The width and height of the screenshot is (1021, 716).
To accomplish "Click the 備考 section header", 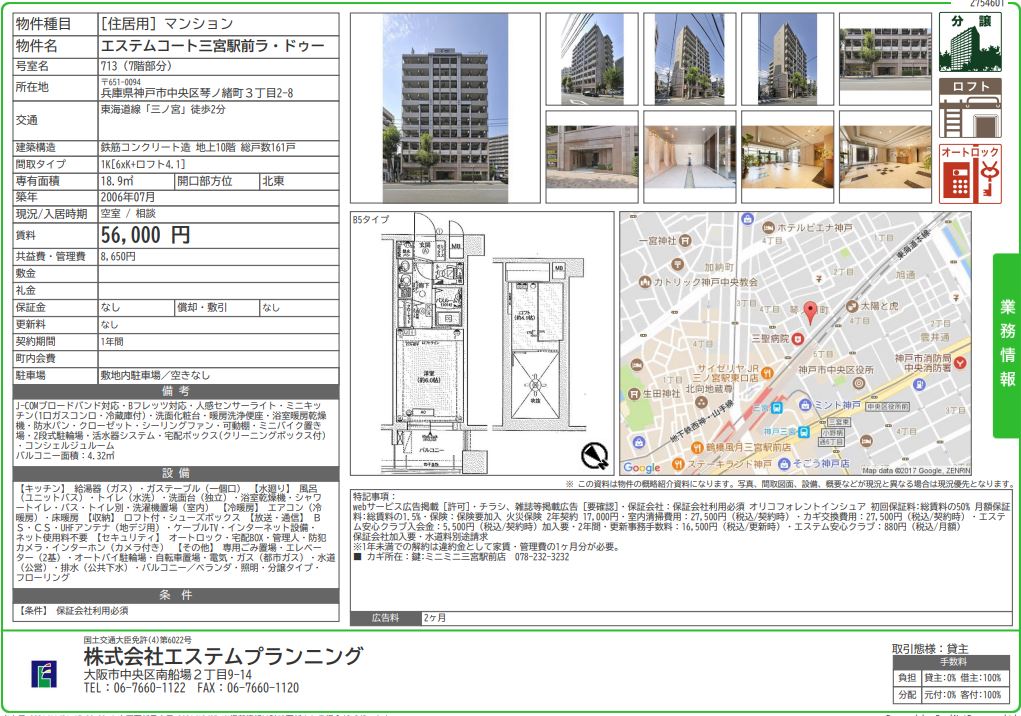I will (x=176, y=391).
